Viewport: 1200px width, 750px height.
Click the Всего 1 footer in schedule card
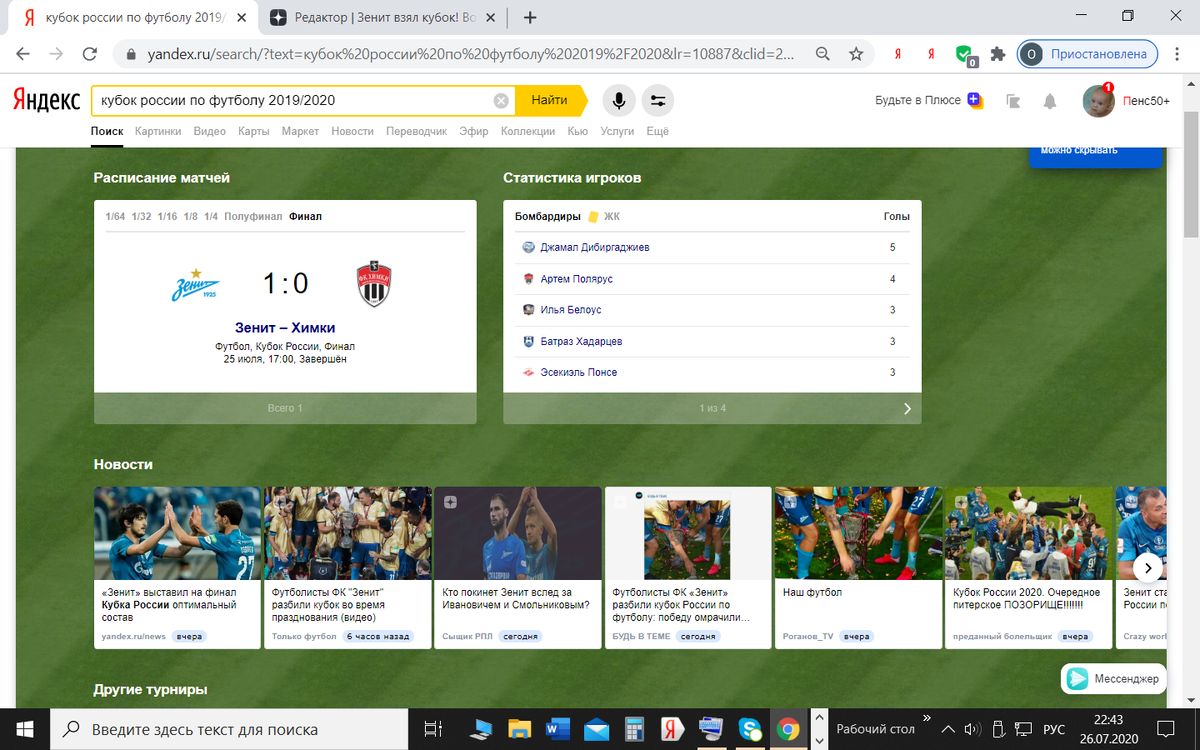285,408
